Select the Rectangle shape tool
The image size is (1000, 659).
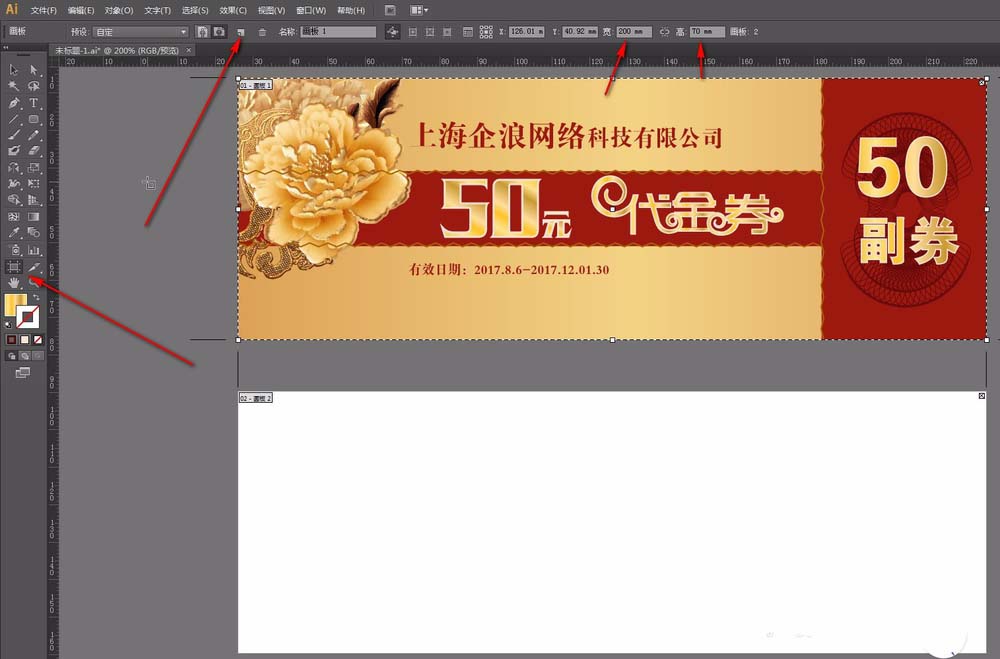coord(33,119)
